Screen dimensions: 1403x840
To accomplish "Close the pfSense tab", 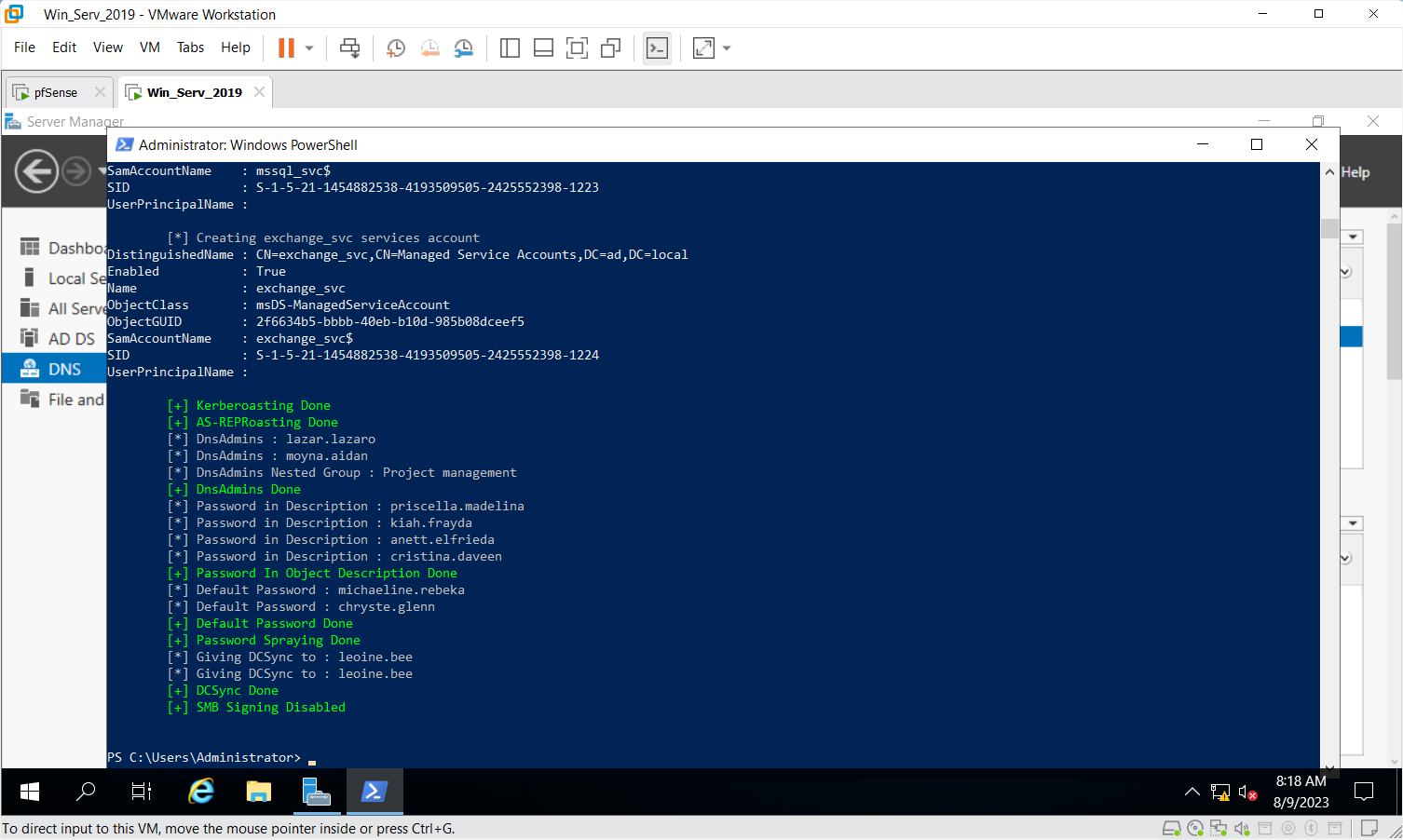I will (x=100, y=92).
